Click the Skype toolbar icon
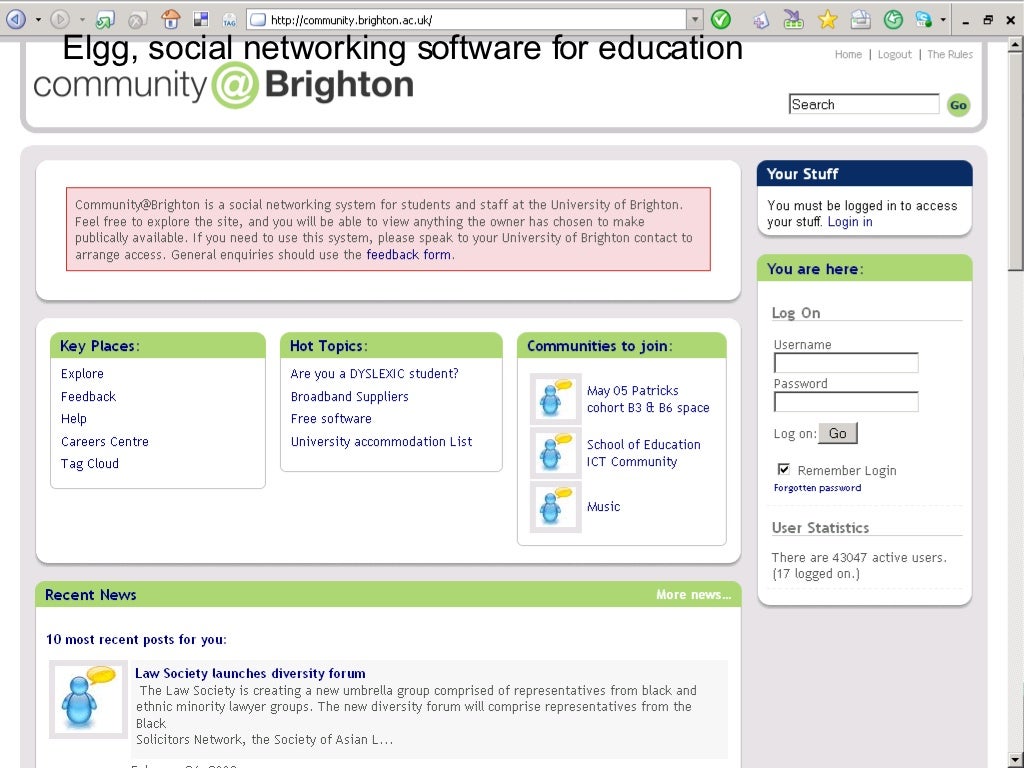Viewport: 1024px width, 768px height. pyautogui.click(x=923, y=20)
